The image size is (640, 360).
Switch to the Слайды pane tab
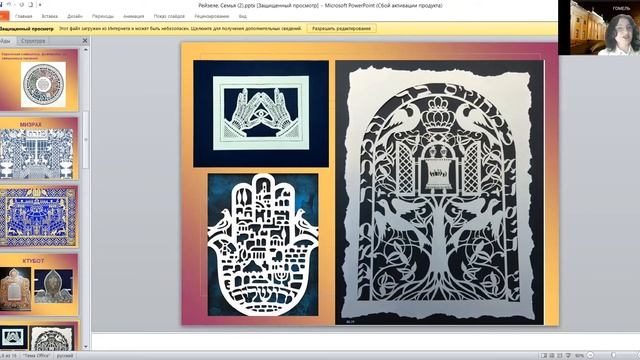pos(6,41)
